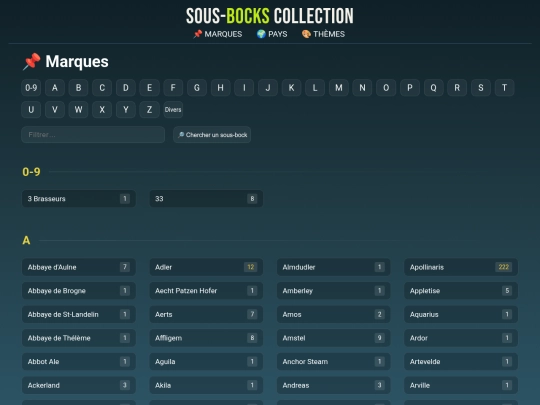Viewport: 540px width, 405px height.
Task: Open the Anchor Steam brand
Action: [x=334, y=362]
